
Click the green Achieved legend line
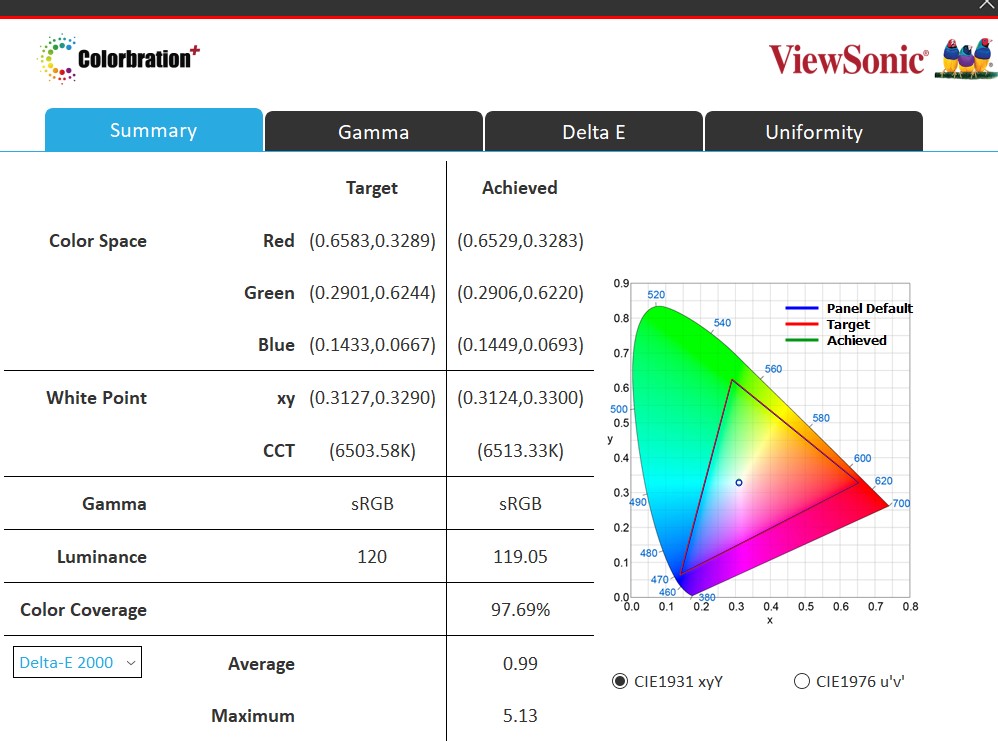click(802, 341)
